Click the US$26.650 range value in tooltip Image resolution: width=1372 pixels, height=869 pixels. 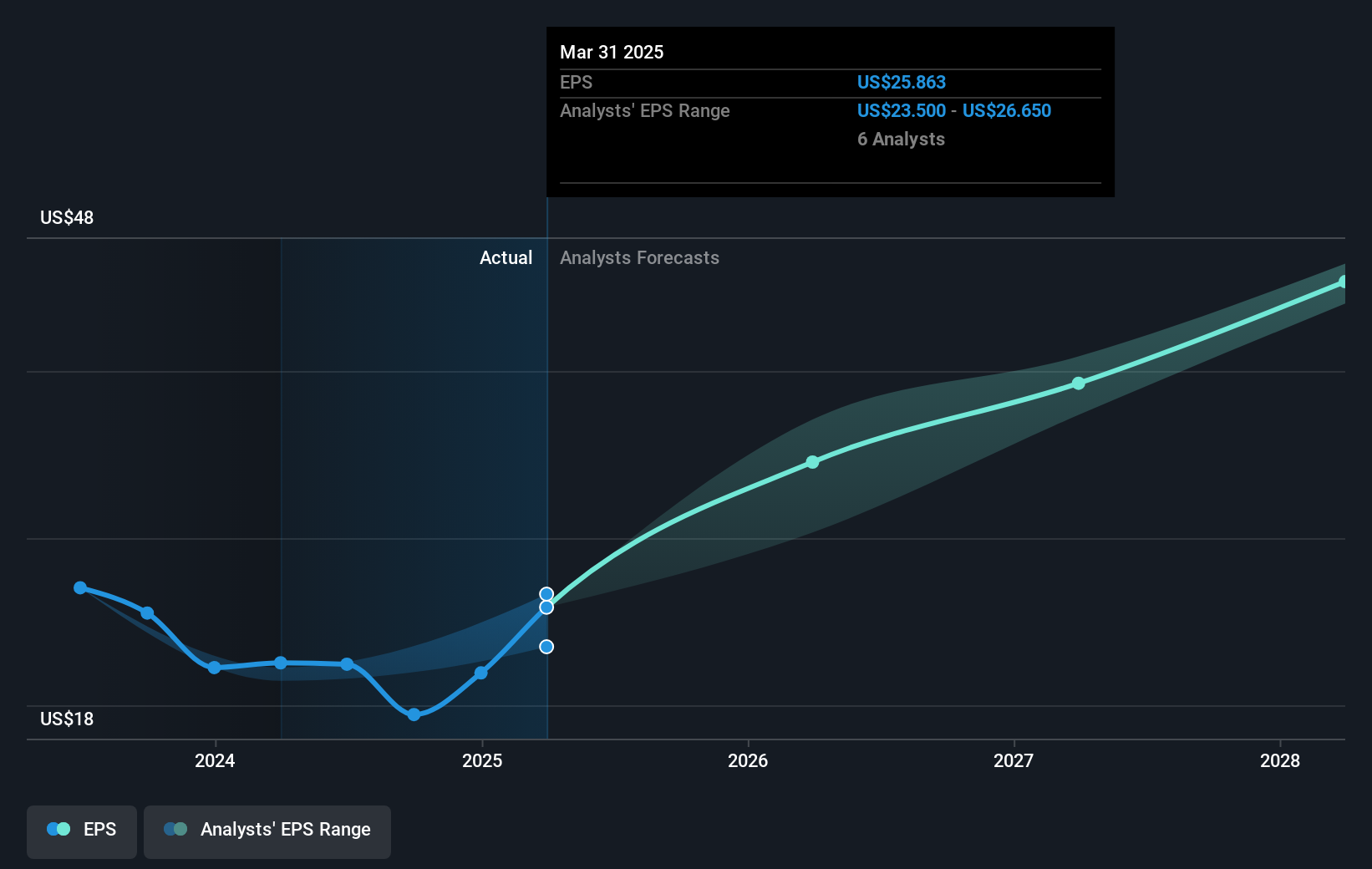tap(1007, 111)
